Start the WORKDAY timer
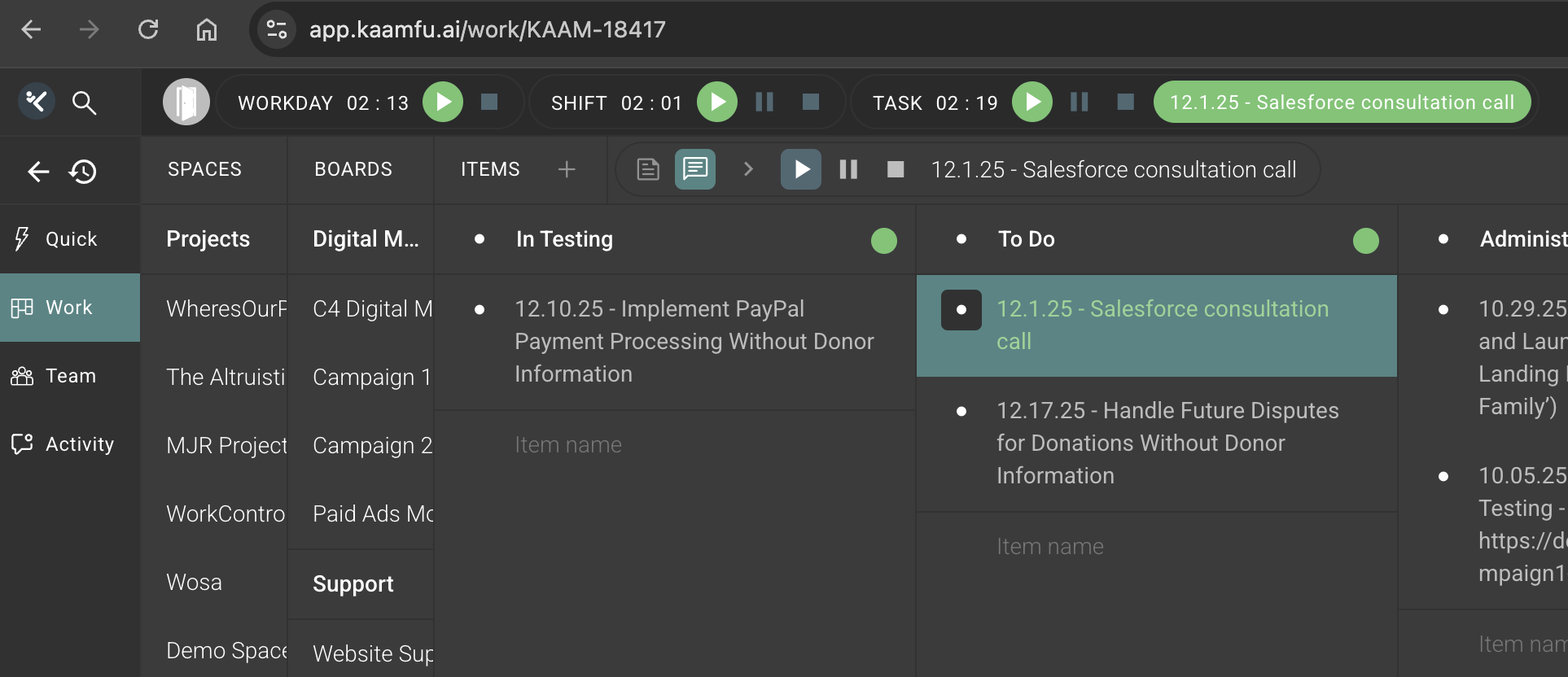1568x677 pixels. click(443, 102)
